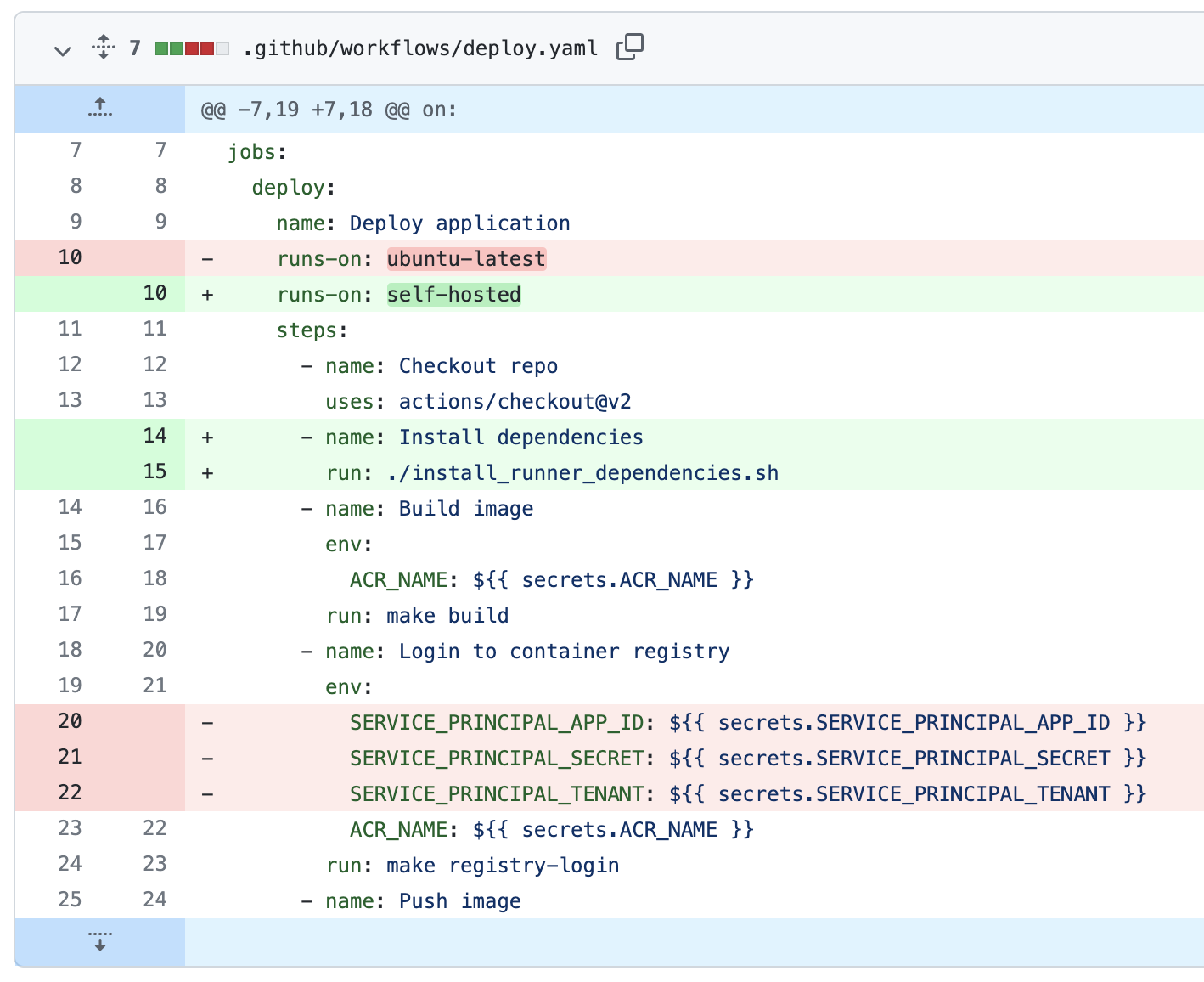Image resolution: width=1204 pixels, height=982 pixels.
Task: Click the four-arrow drag icon beside the chevron
Action: (103, 48)
